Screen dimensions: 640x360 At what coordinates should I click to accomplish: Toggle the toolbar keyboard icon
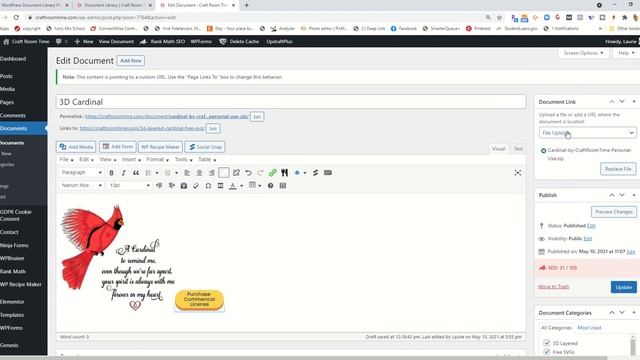click(x=328, y=173)
